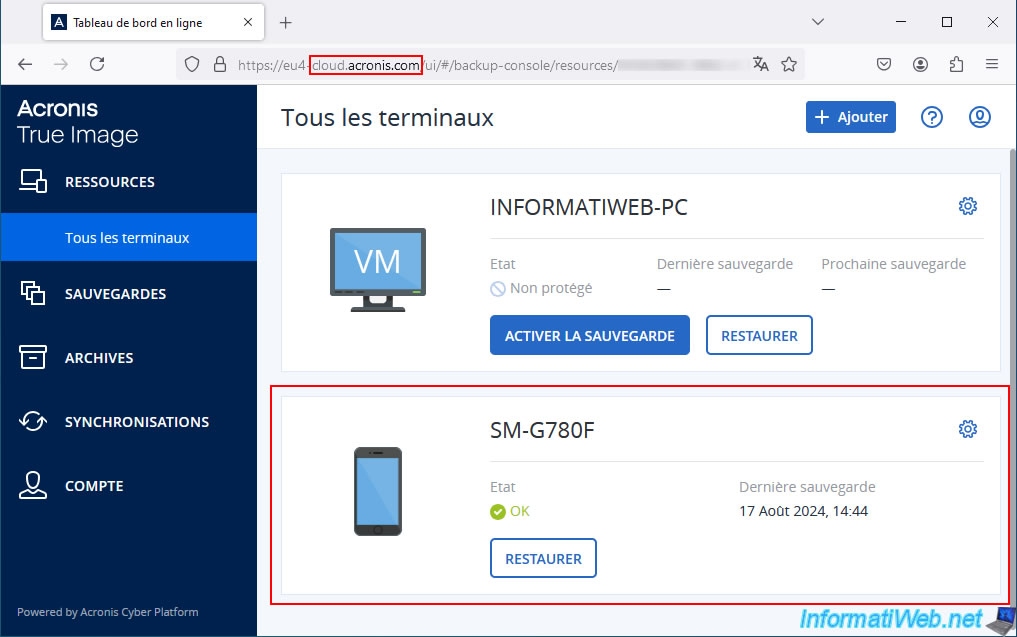
Task: Click the INFORMATIWEB-PC device name
Action: pyautogui.click(x=588, y=207)
